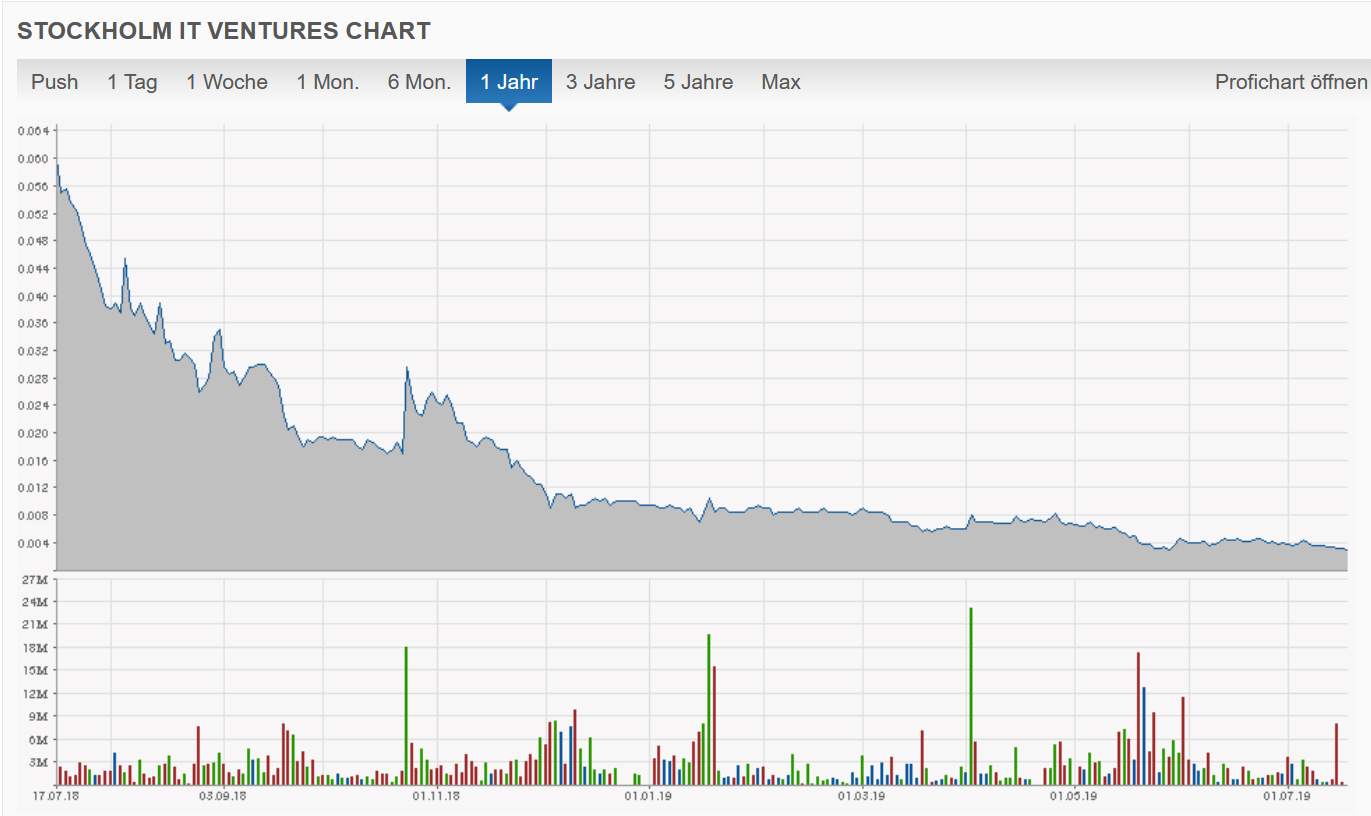Click the 01.07.19 date axis label
This screenshot has height=816, width=1371.
(x=1287, y=796)
